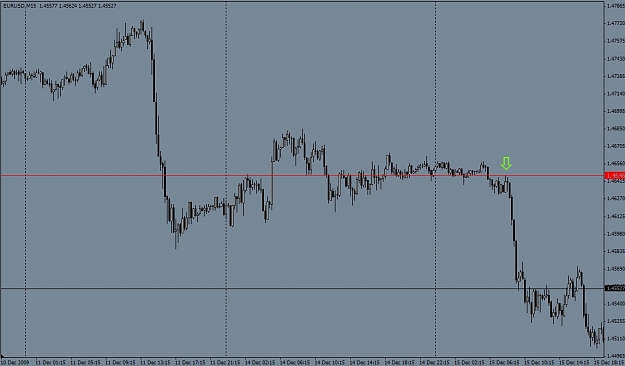Screen dimensions: 625x366
Task: Click the 11 Dec 17:15 time label
Action: (191, 362)
